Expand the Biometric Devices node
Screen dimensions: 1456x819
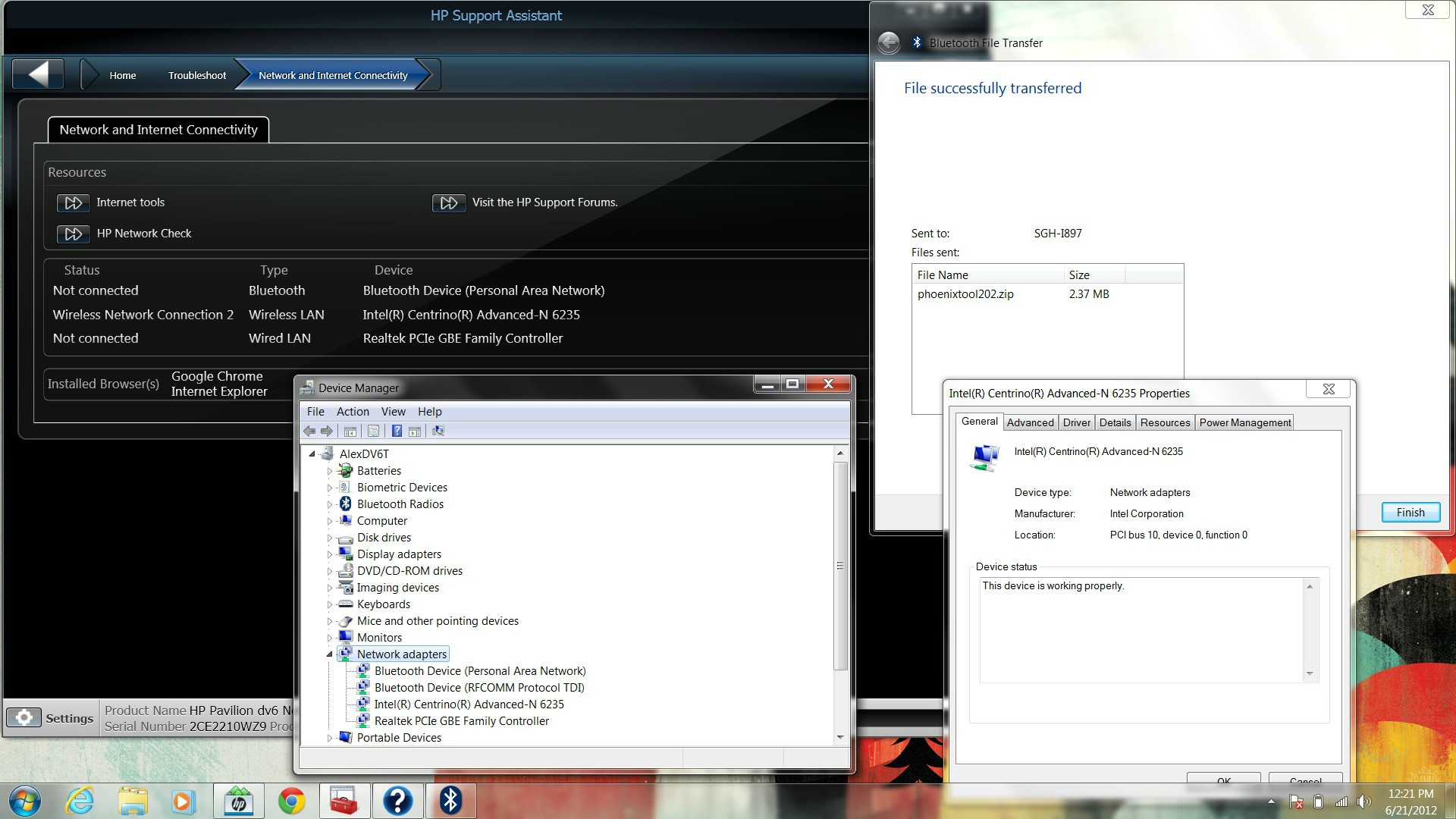click(x=329, y=488)
